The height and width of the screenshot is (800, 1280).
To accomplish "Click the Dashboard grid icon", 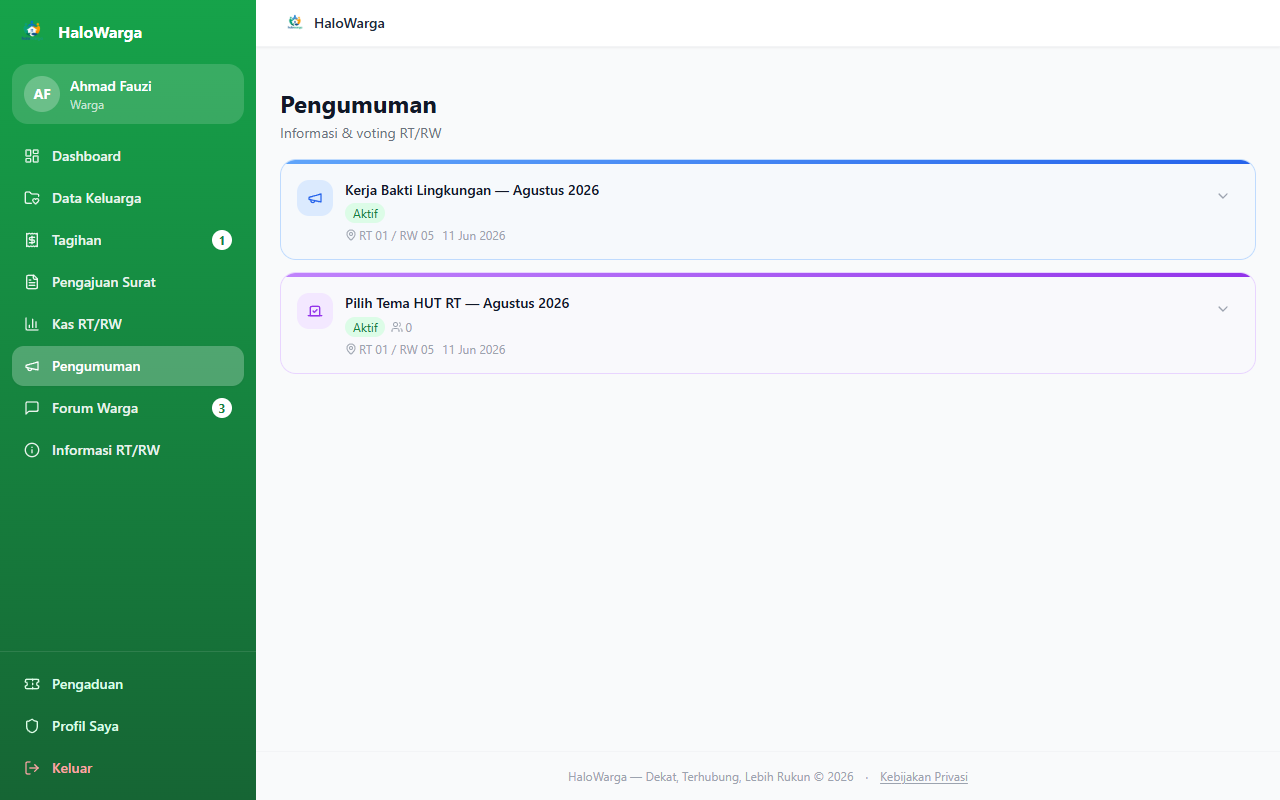I will (32, 156).
